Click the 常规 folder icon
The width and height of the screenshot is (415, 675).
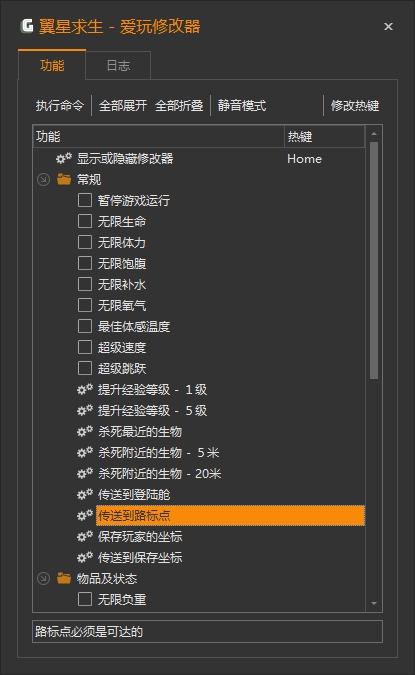64,179
